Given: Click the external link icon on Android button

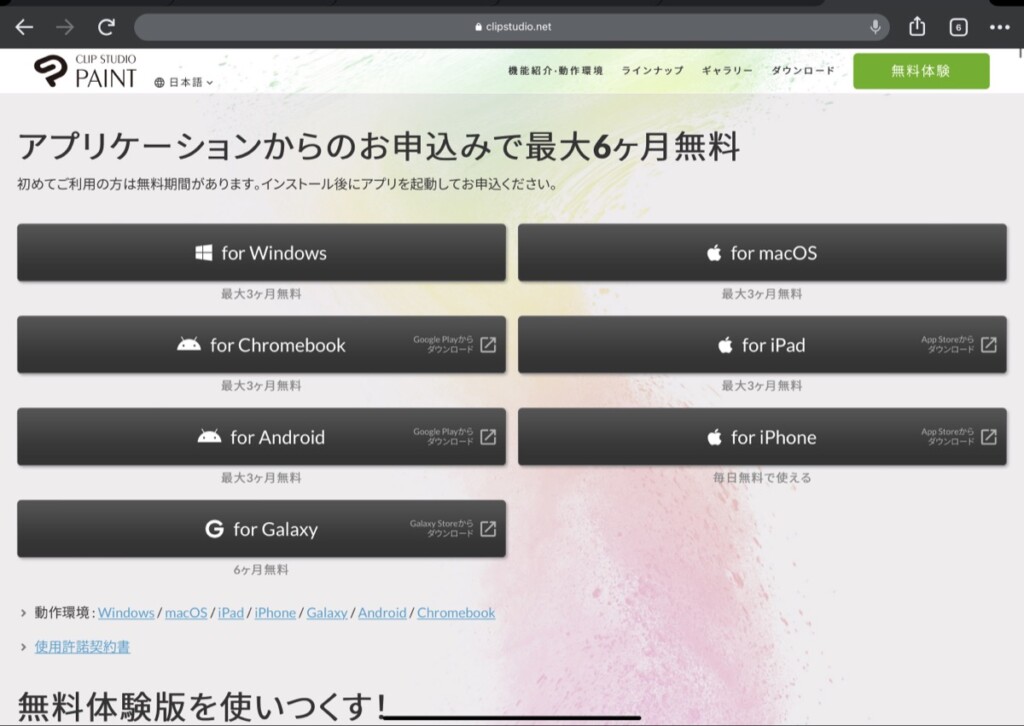Looking at the screenshot, I should (488, 437).
